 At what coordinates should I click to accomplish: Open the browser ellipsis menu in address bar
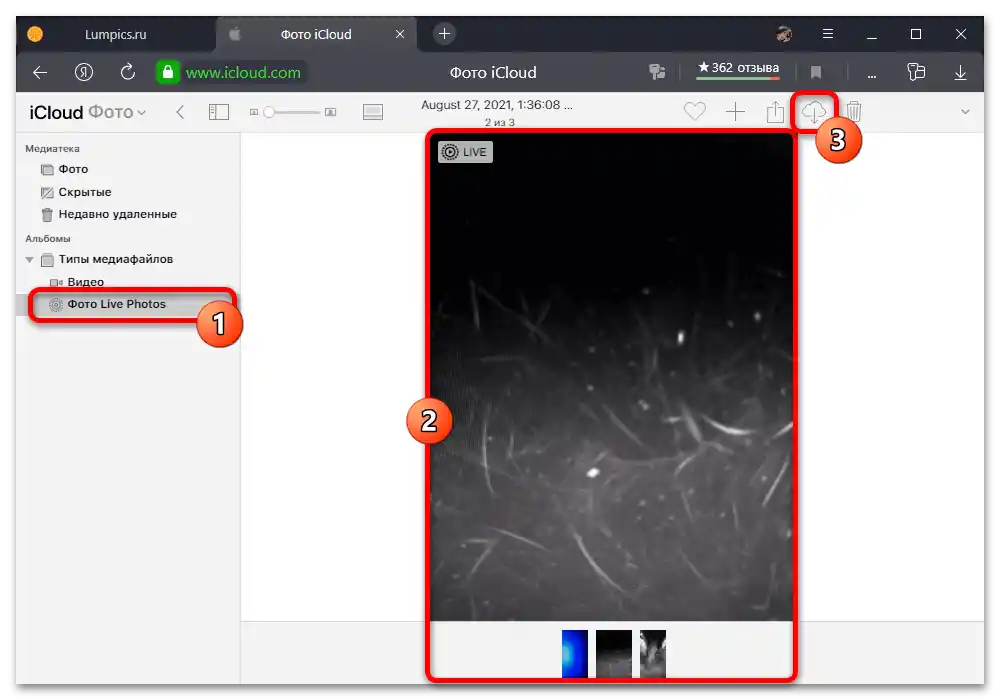click(x=872, y=75)
